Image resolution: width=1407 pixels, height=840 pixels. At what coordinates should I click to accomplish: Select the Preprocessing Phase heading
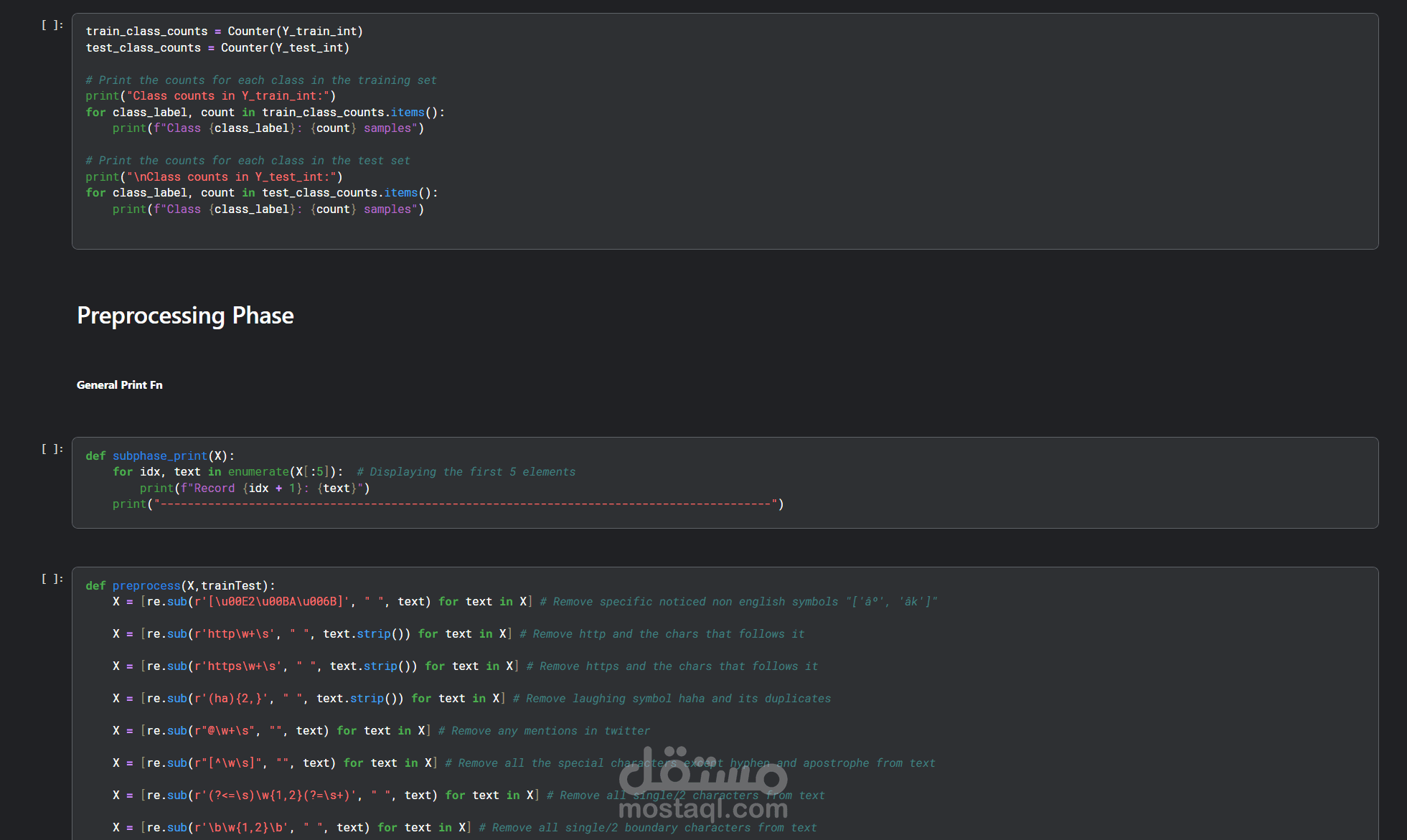tap(185, 316)
